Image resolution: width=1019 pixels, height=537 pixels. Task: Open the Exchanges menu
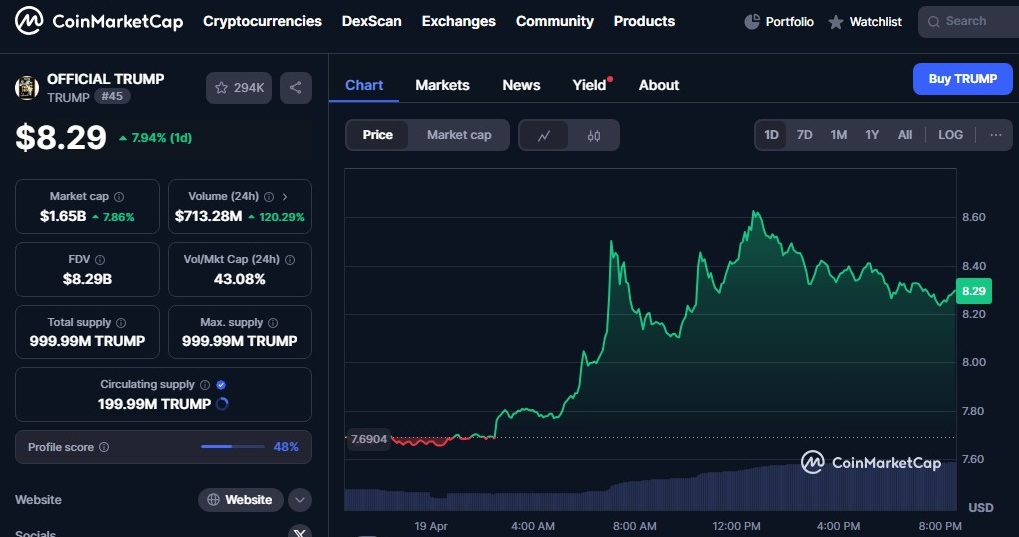(x=459, y=21)
